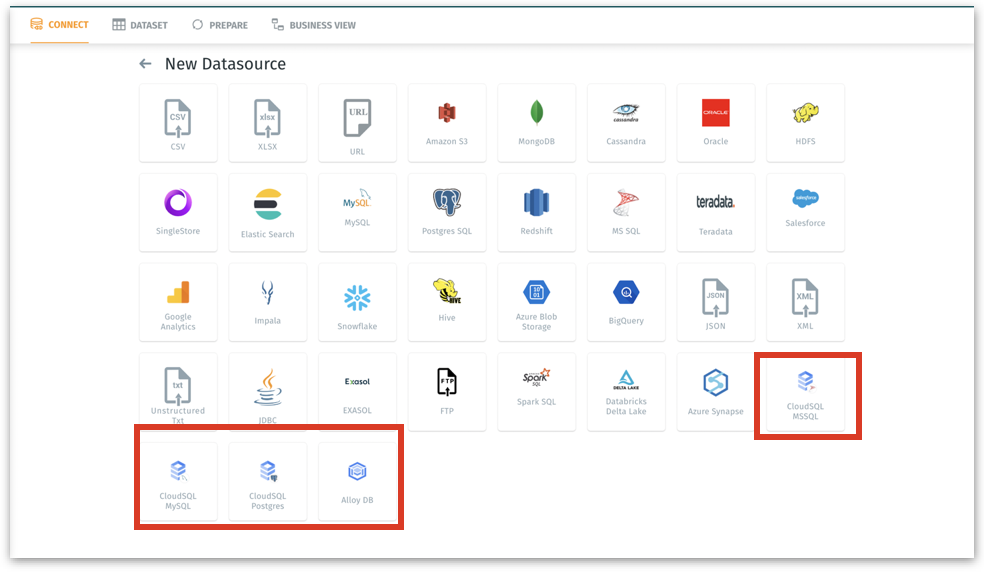Screen dimensions: 984x572
Task: Select the JDBC Java datasource
Action: click(x=268, y=392)
